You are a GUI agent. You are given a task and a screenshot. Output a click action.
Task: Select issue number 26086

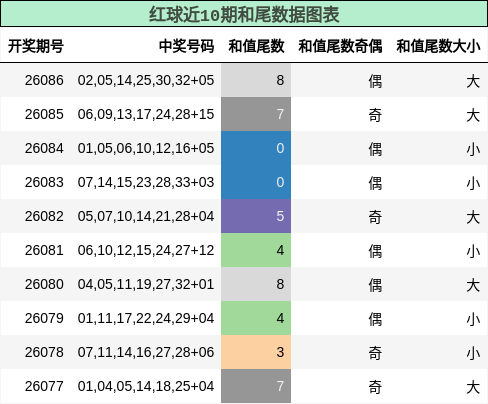(44, 80)
